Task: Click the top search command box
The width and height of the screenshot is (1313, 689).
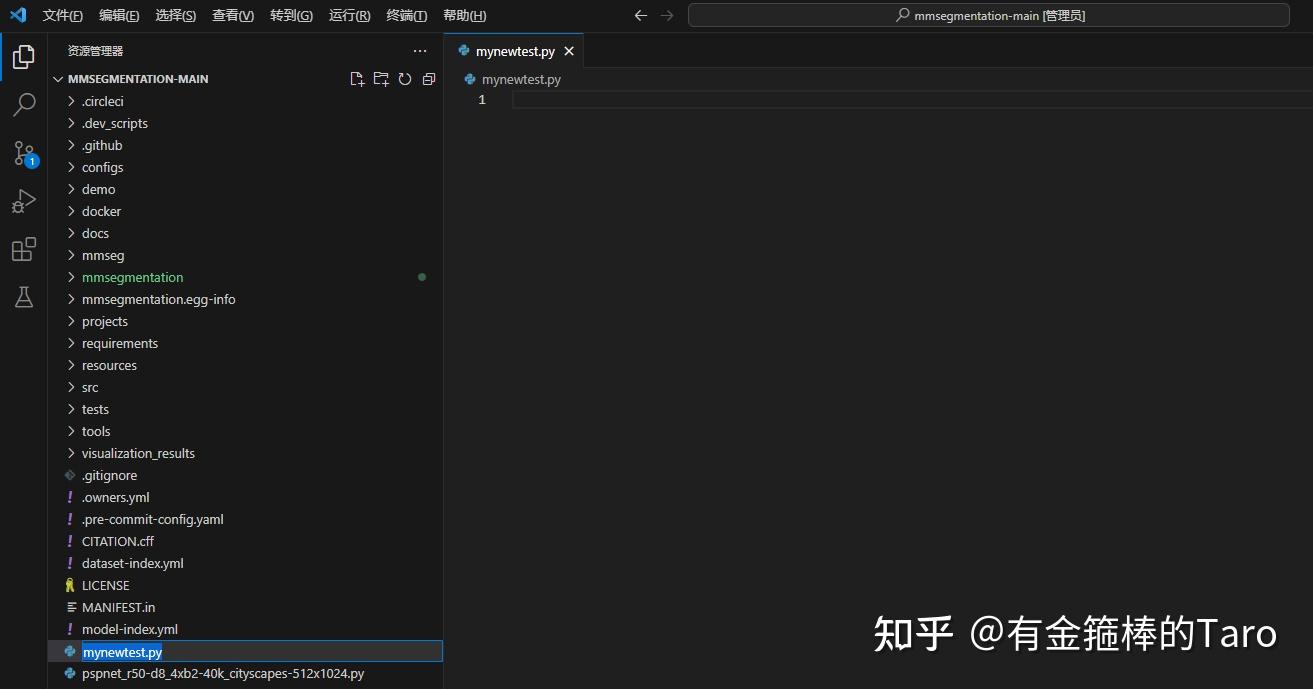Action: pyautogui.click(x=988, y=15)
